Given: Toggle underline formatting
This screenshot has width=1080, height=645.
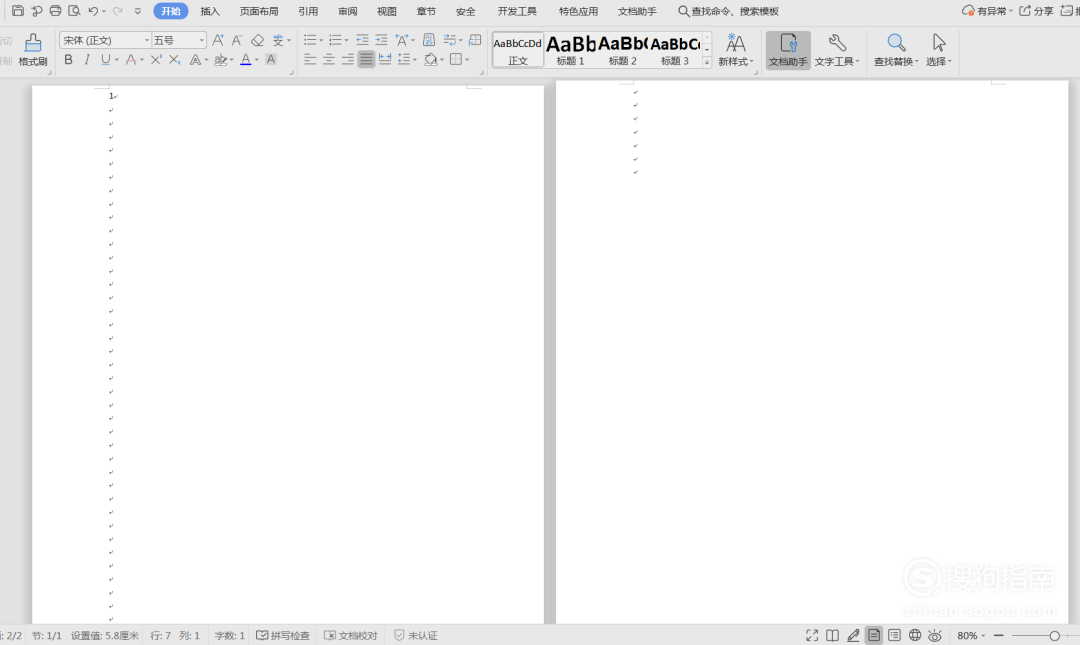Looking at the screenshot, I should tap(105, 60).
